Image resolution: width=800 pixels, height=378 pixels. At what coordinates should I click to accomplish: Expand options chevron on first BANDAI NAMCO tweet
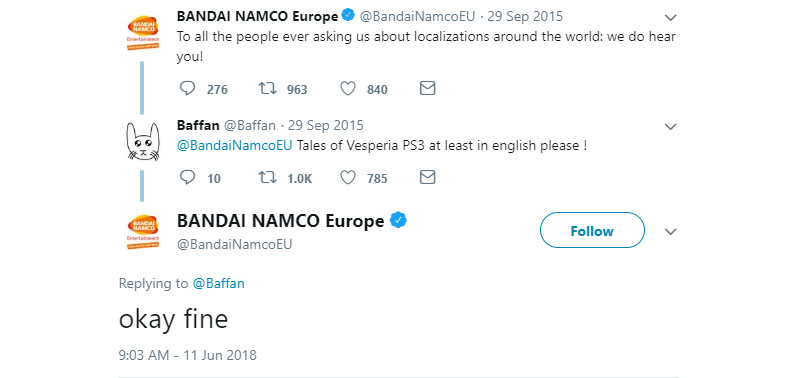tap(671, 18)
